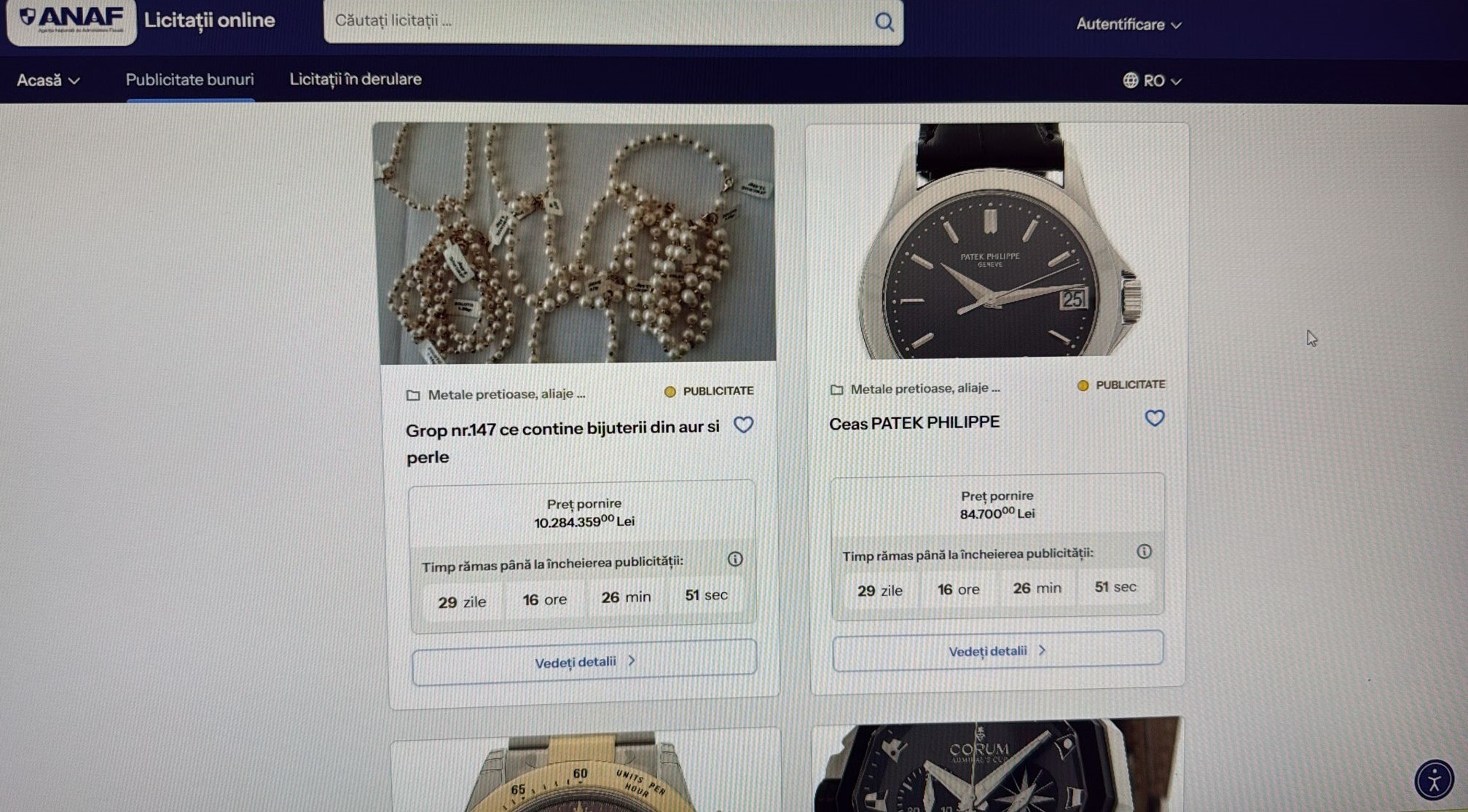Click the Căutați licitații search field
The image size is (1468, 812).
[597, 21]
